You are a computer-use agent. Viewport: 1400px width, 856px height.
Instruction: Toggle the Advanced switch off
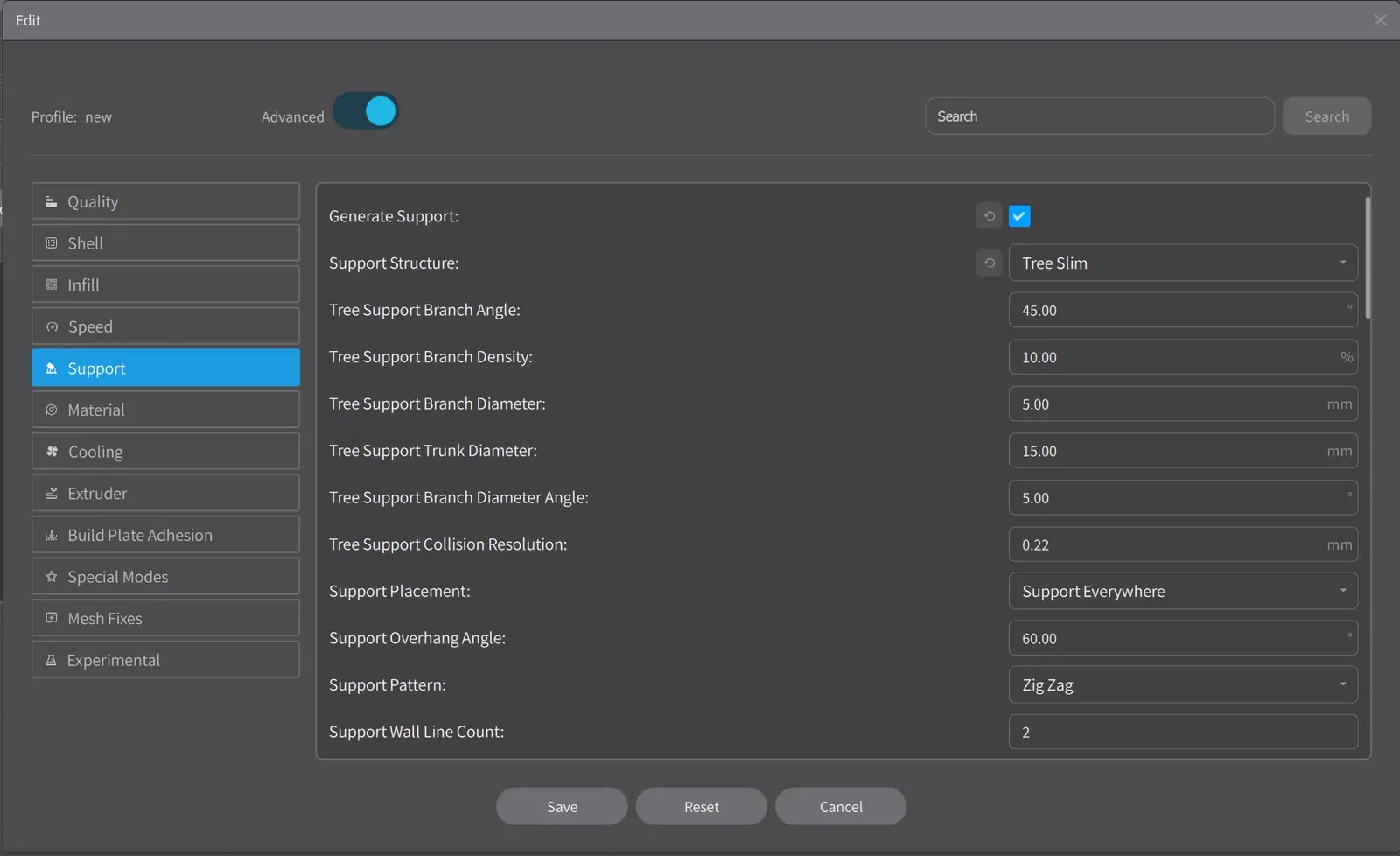(x=366, y=111)
